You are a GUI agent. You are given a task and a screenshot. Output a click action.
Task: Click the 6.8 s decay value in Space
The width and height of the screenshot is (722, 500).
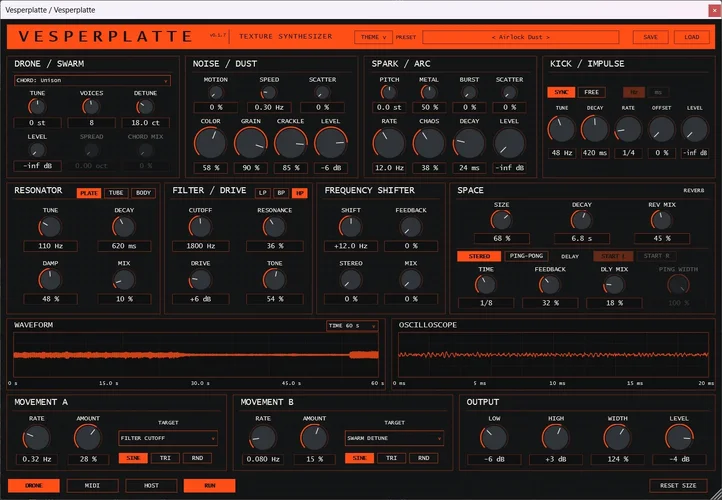point(582,238)
